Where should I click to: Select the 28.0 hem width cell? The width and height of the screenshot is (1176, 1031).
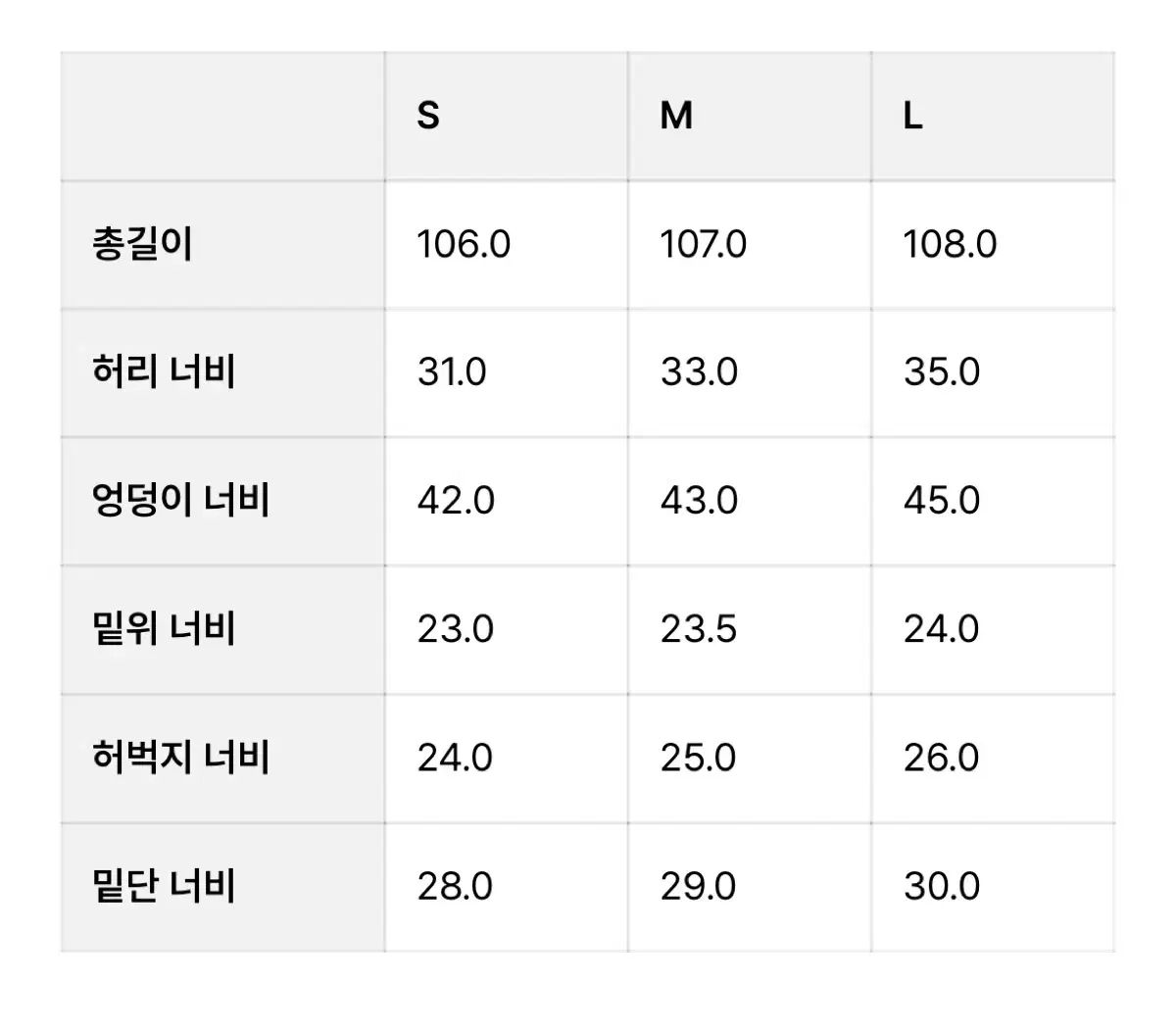[455, 886]
